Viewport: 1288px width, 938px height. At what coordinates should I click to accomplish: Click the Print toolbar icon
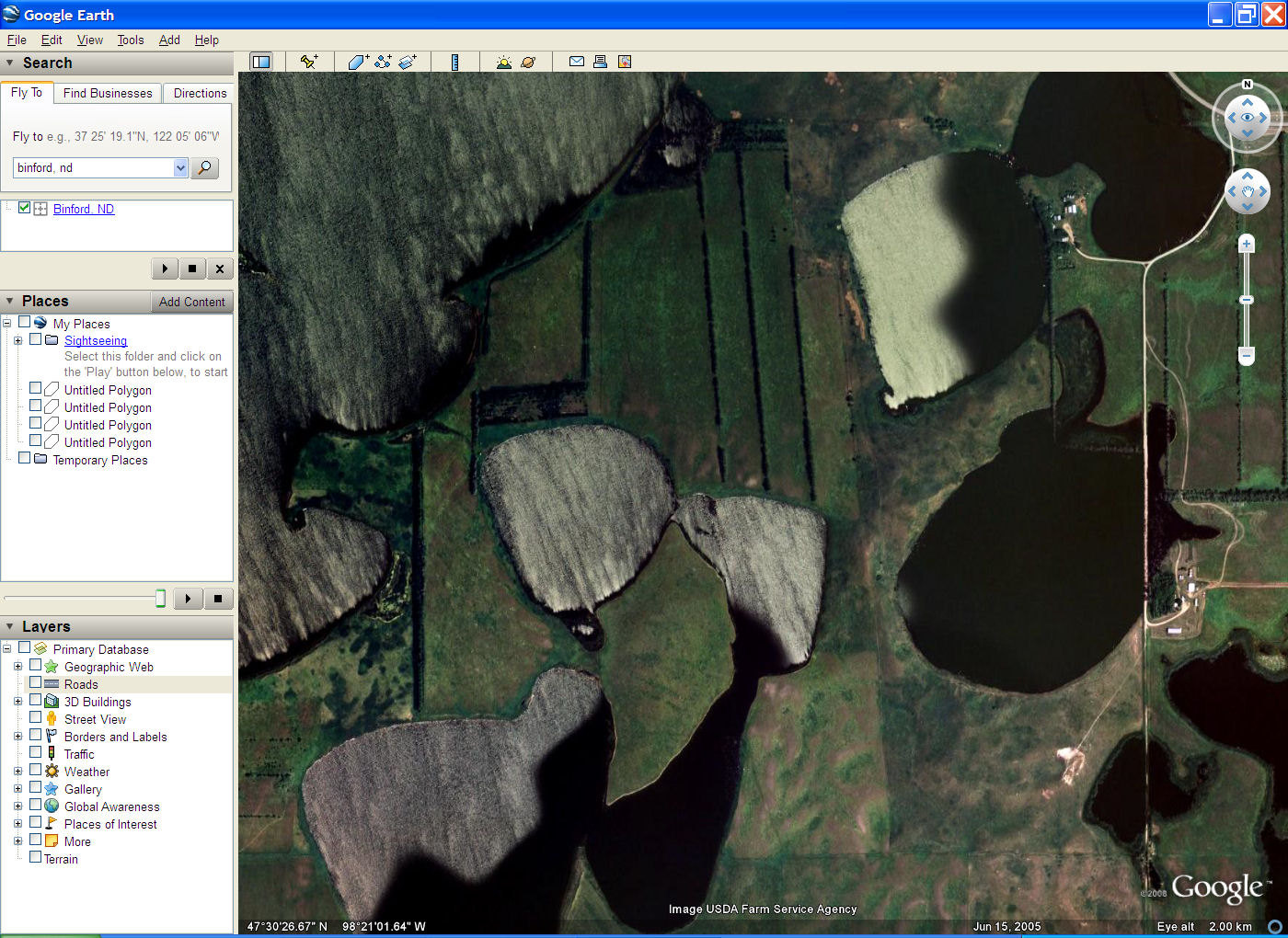(x=601, y=62)
